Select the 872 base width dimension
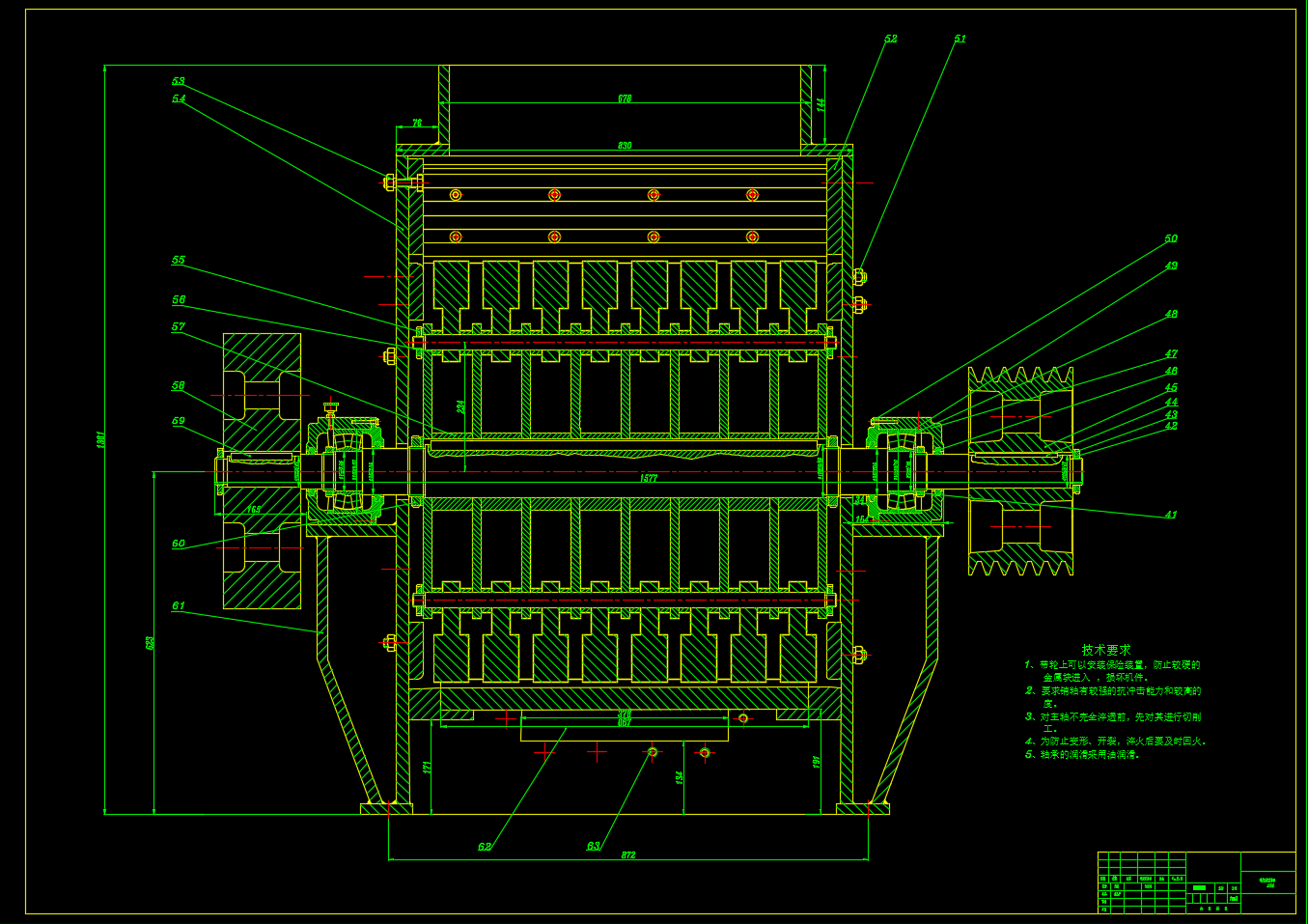 tap(628, 855)
